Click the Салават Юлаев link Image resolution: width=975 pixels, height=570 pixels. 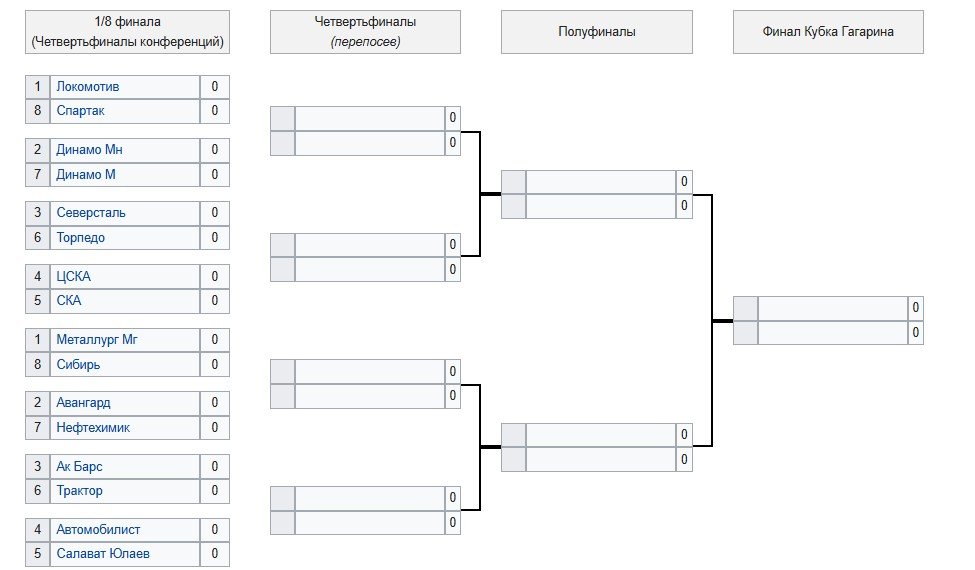pyautogui.click(x=103, y=554)
